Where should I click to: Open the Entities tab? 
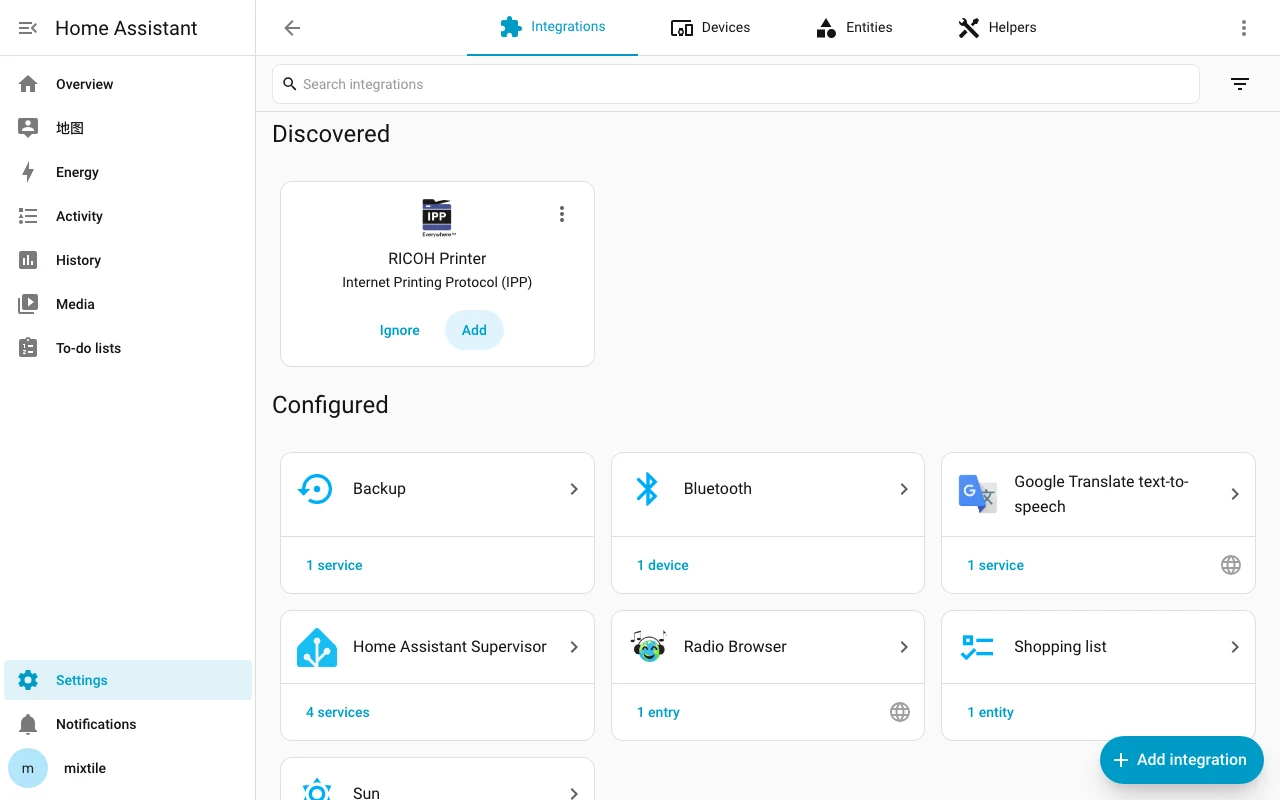pyautogui.click(x=854, y=28)
